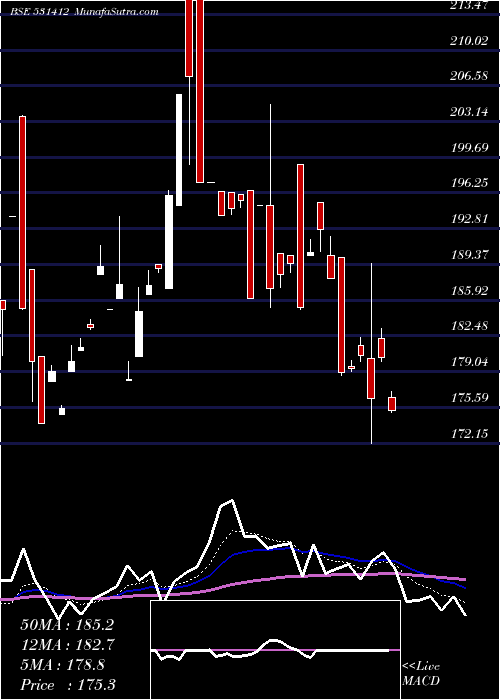This screenshot has height=700, width=500.
Task: Click the BSE 531412 ticker label
Action: tap(40, 12)
